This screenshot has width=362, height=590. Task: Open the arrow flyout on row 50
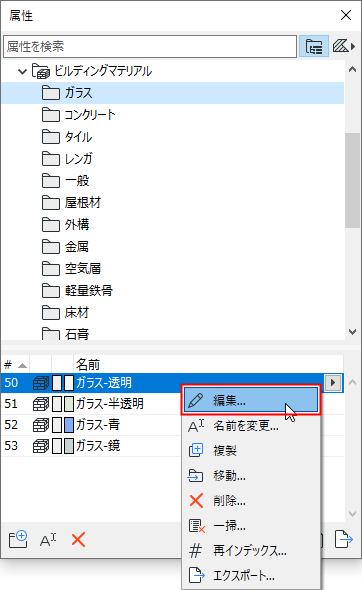pos(333,383)
